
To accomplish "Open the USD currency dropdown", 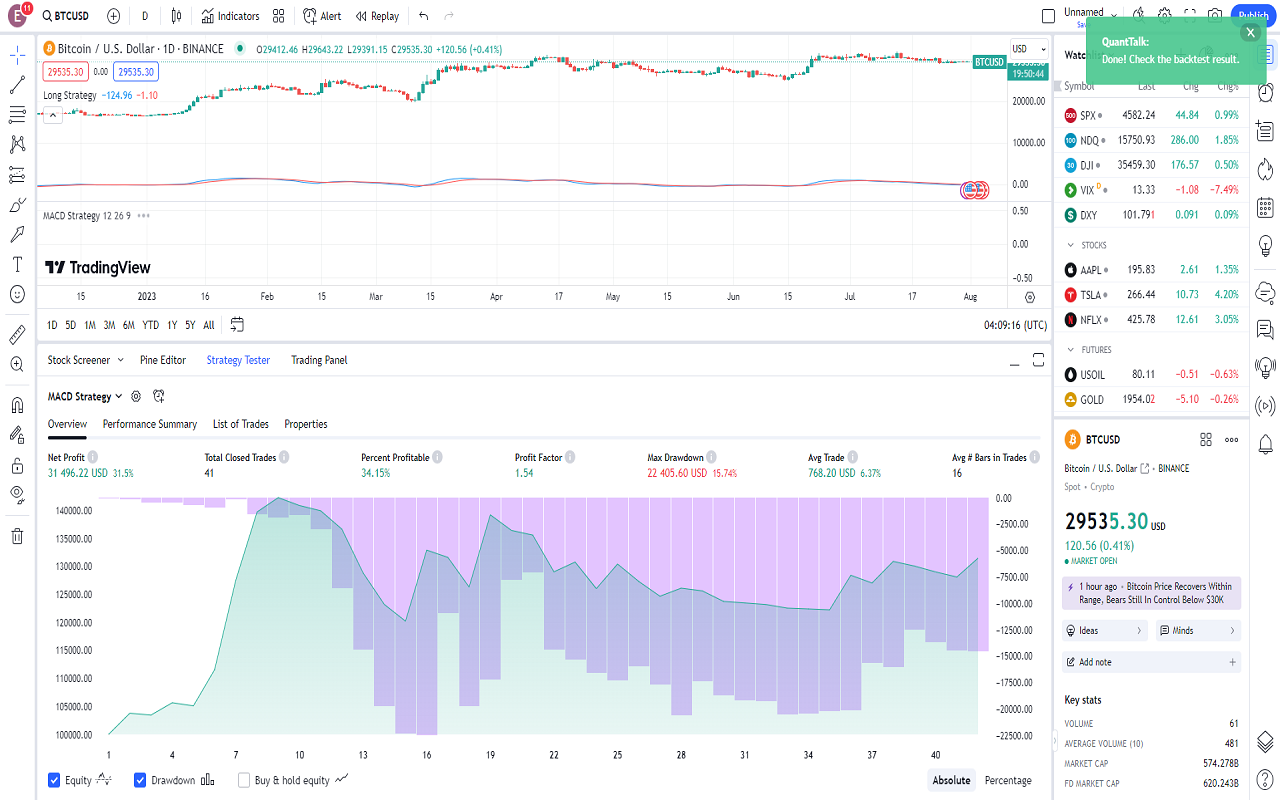I will tap(1024, 49).
